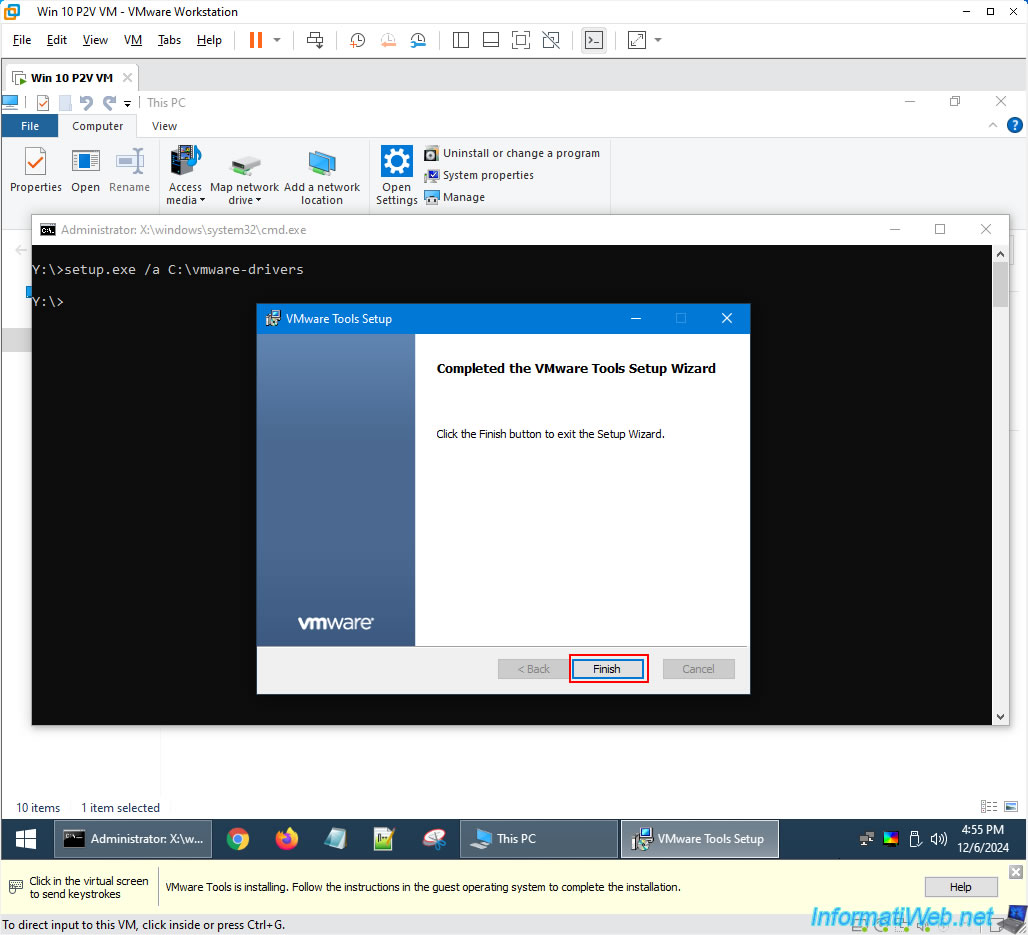Click the Finish button in setup wizard
The width and height of the screenshot is (1028, 935).
[608, 669]
